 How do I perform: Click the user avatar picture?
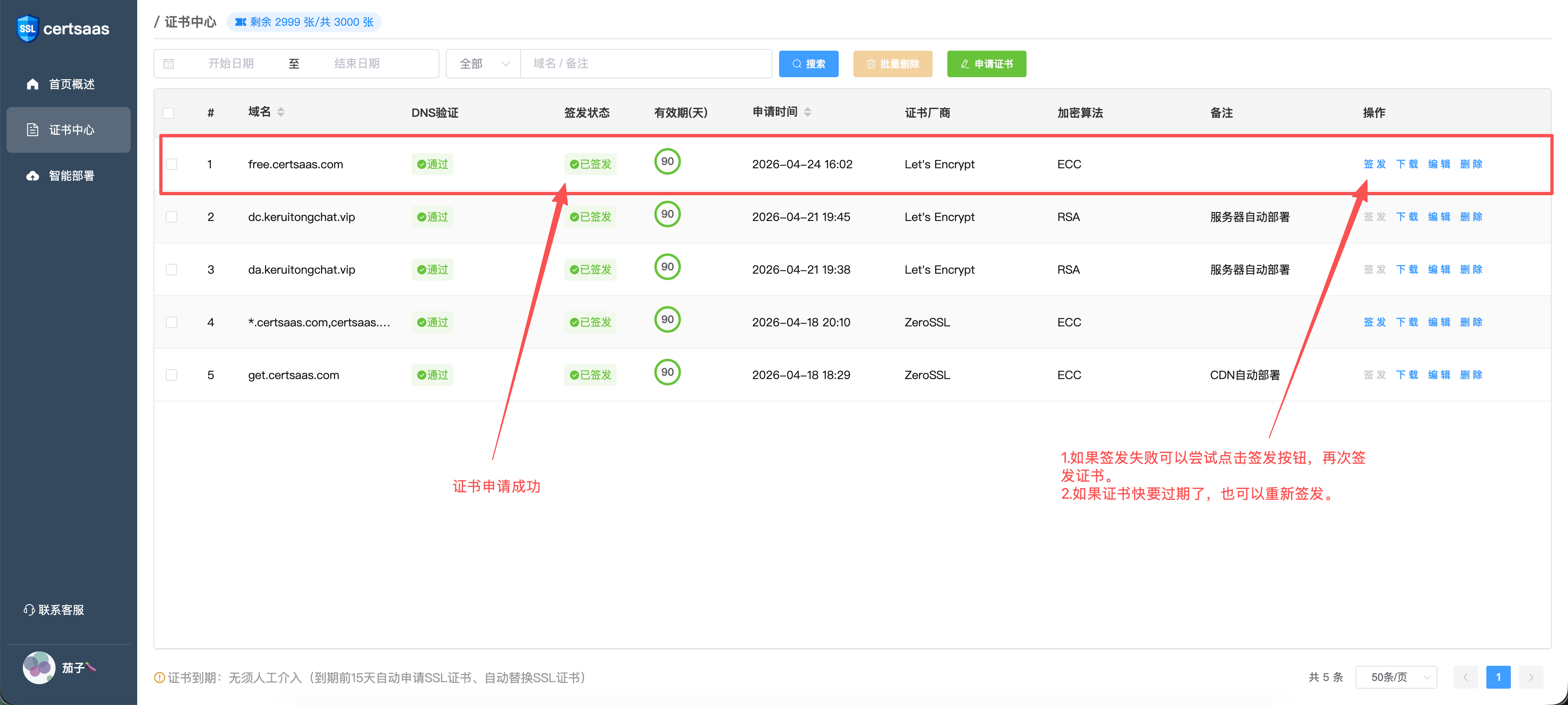pos(39,667)
